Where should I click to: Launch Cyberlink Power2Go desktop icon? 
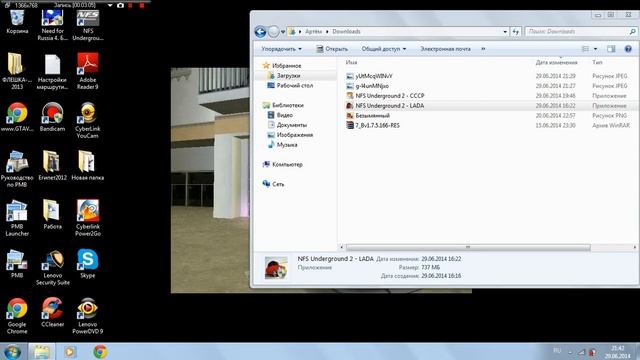point(87,218)
